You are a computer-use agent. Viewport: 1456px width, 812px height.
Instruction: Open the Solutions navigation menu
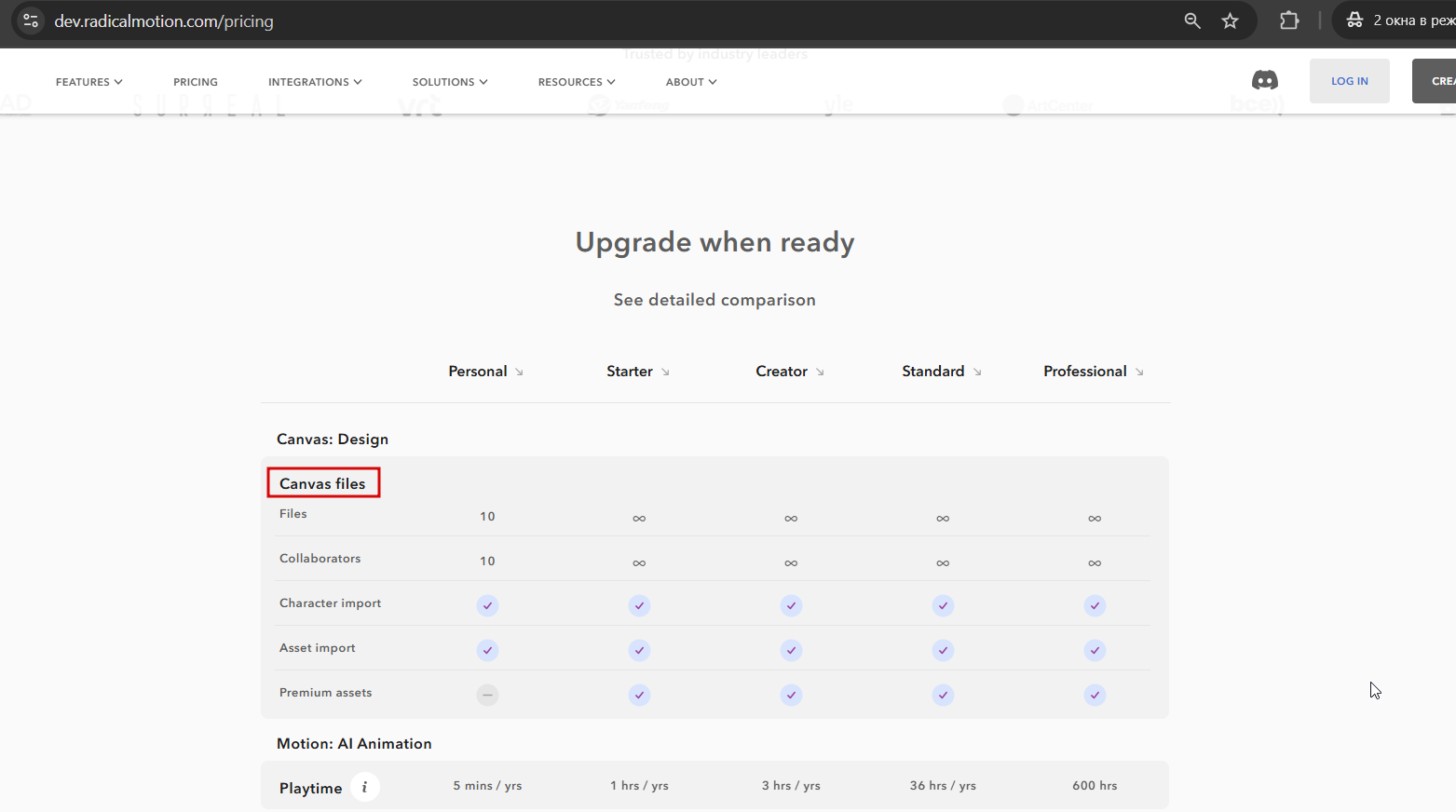pos(450,82)
